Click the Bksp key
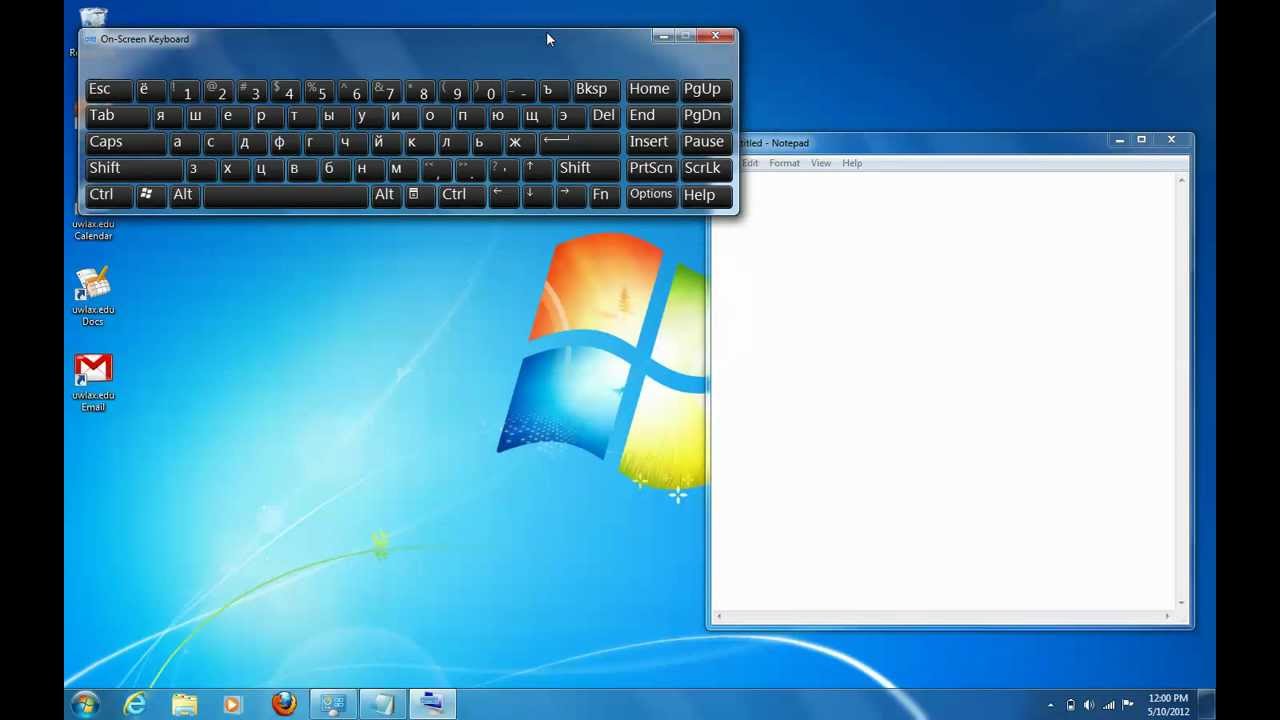Viewport: 1280px width, 720px height. click(x=596, y=90)
